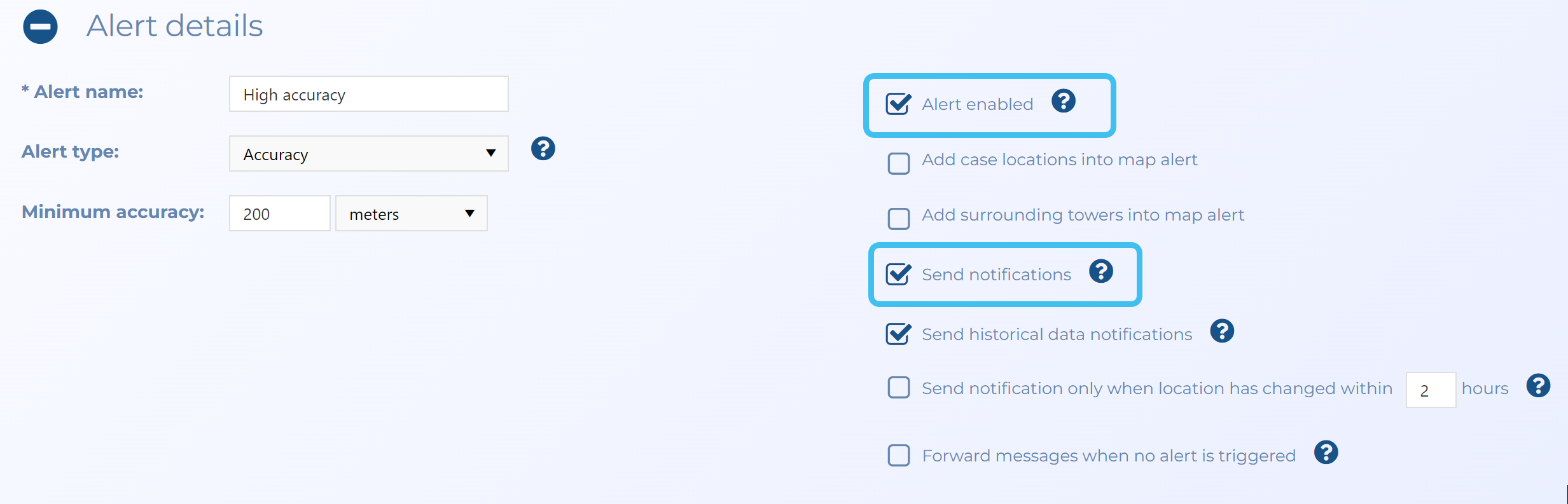Viewport: 1568px width, 504px height.
Task: Check Add surrounding towers into map alert
Action: [898, 219]
